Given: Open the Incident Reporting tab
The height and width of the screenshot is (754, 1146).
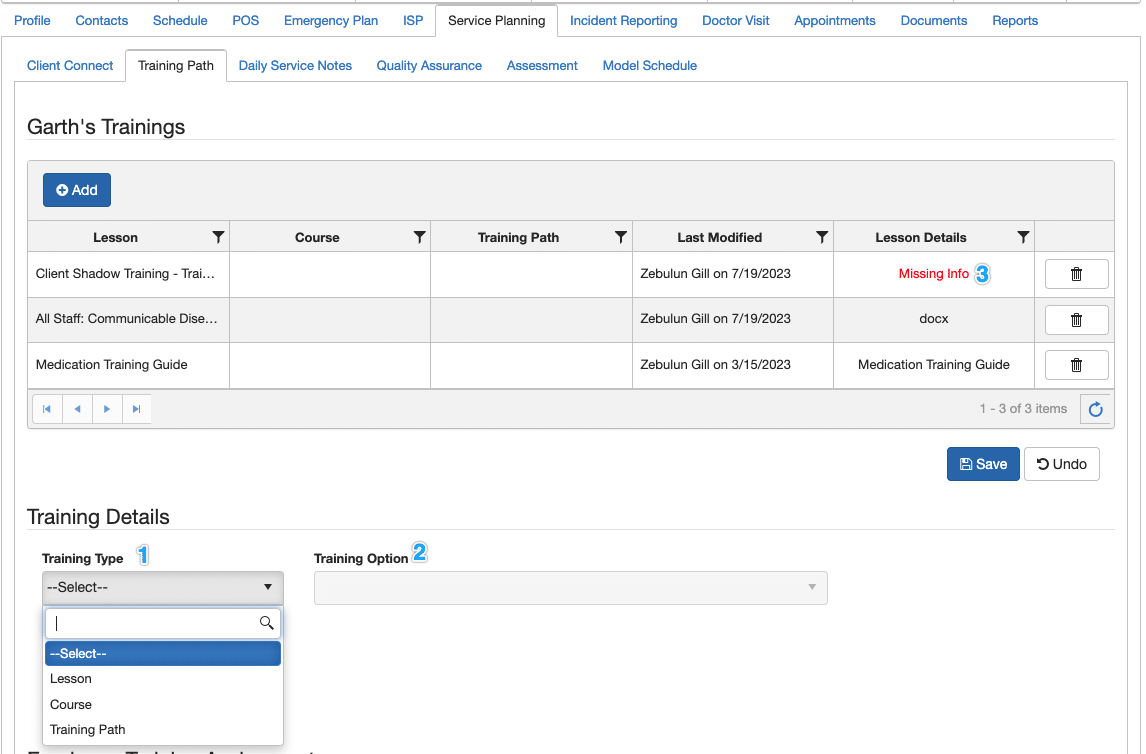Looking at the screenshot, I should pyautogui.click(x=623, y=20).
